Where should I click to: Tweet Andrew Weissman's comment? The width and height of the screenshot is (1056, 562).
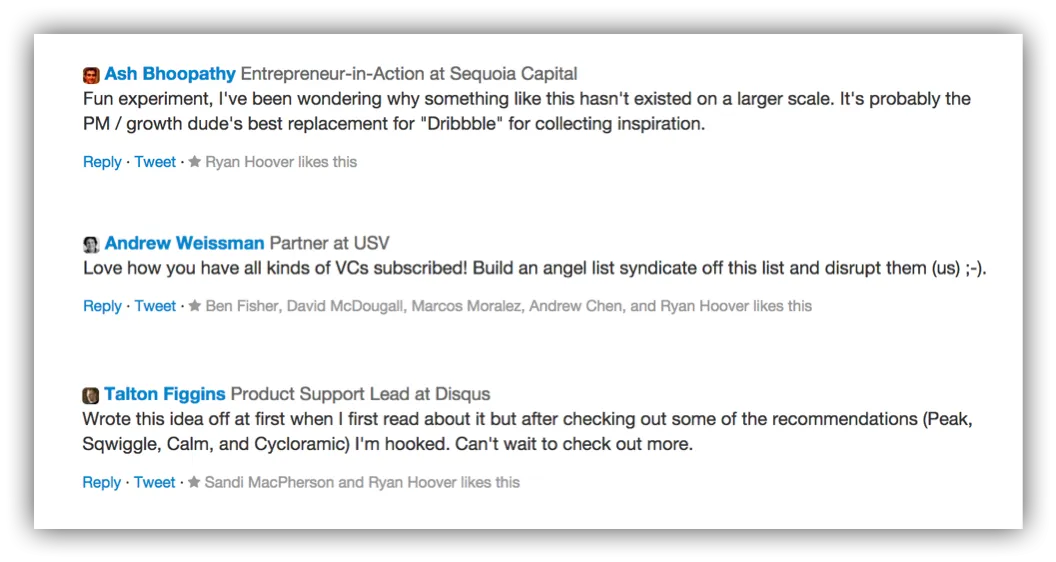(155, 306)
